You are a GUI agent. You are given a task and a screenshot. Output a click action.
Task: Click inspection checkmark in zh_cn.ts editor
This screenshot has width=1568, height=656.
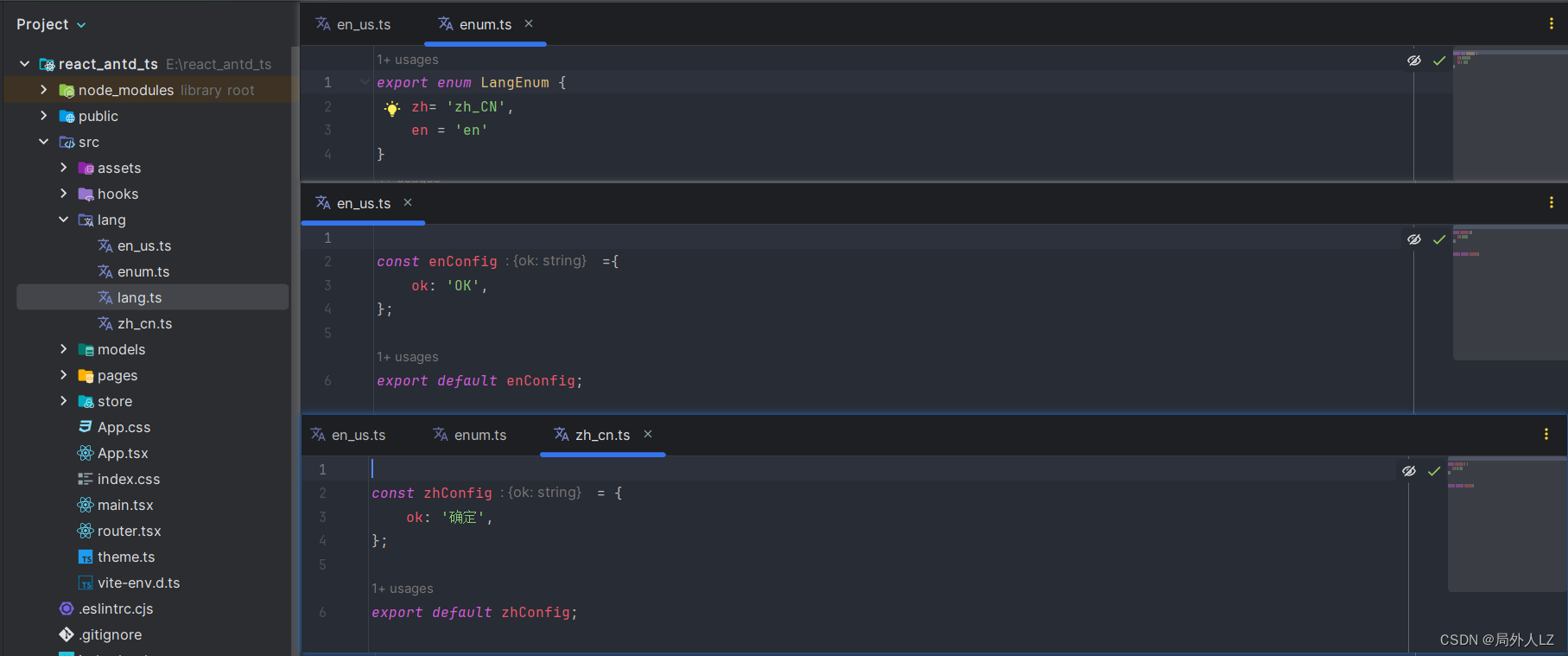click(x=1434, y=471)
